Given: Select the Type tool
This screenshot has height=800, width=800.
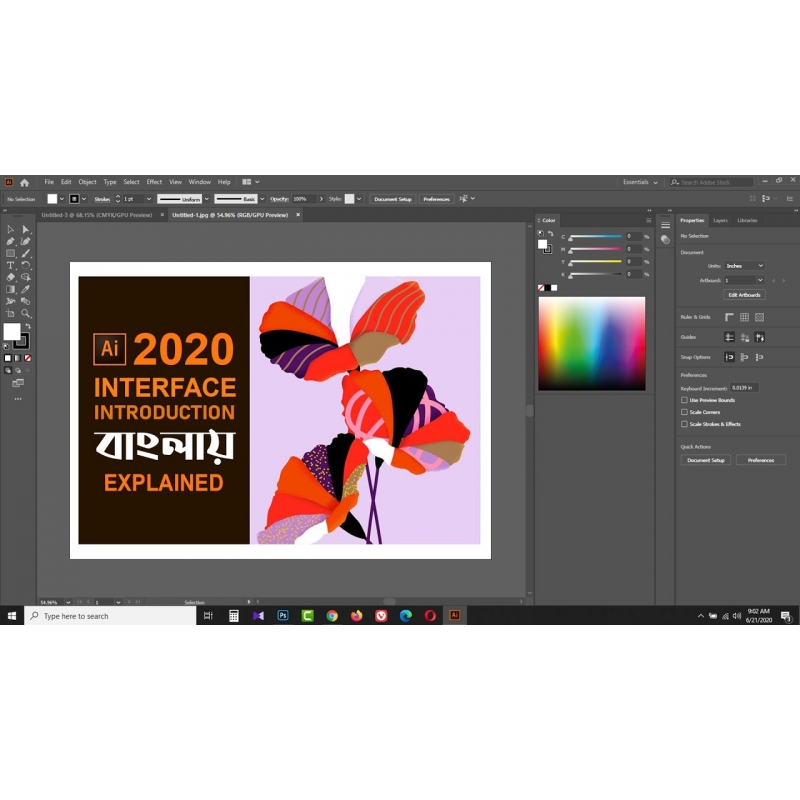Looking at the screenshot, I should click(x=10, y=265).
